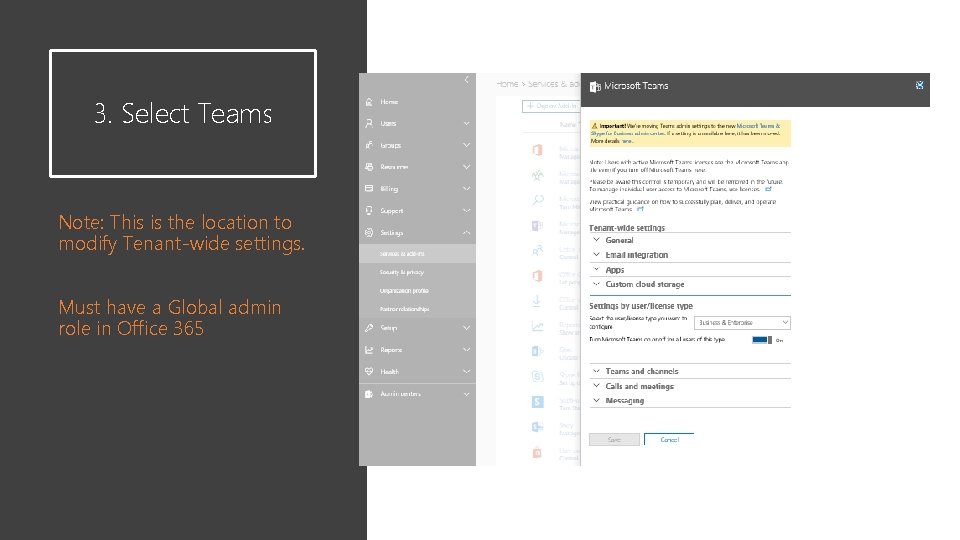This screenshot has height=540, width=960.
Task: Expand the Reports chevron in sidebar
Action: pyautogui.click(x=467, y=350)
